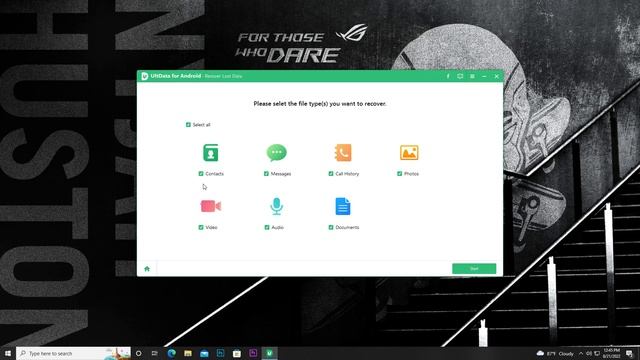Open Mail app from taskbar
The width and height of the screenshot is (640, 360).
(x=204, y=353)
